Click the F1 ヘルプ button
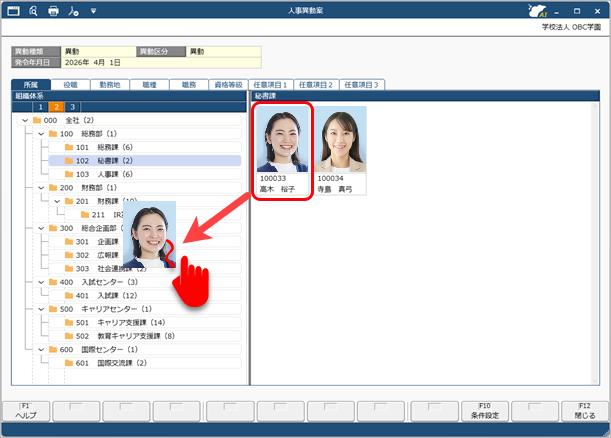Image resolution: width=611 pixels, height=438 pixels. pos(26,411)
